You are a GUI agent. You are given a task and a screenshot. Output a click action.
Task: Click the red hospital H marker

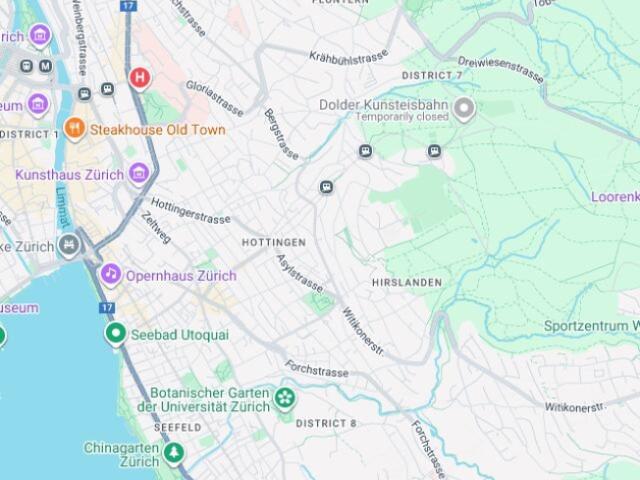pyautogui.click(x=140, y=78)
